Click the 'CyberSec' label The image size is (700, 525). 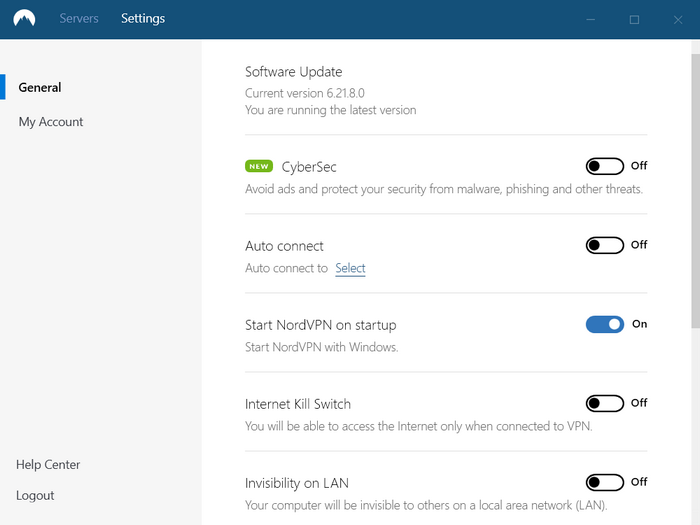(309, 167)
